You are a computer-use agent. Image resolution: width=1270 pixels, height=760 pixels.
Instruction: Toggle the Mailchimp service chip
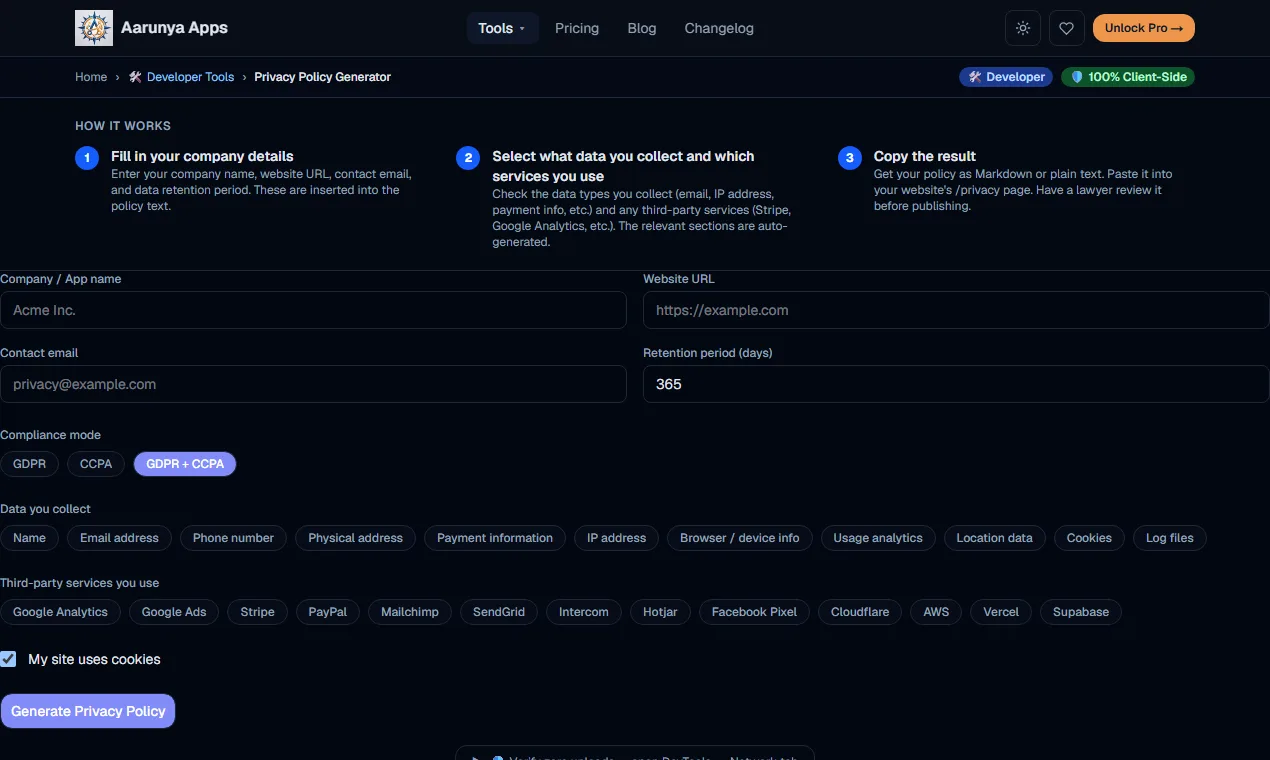pos(410,612)
